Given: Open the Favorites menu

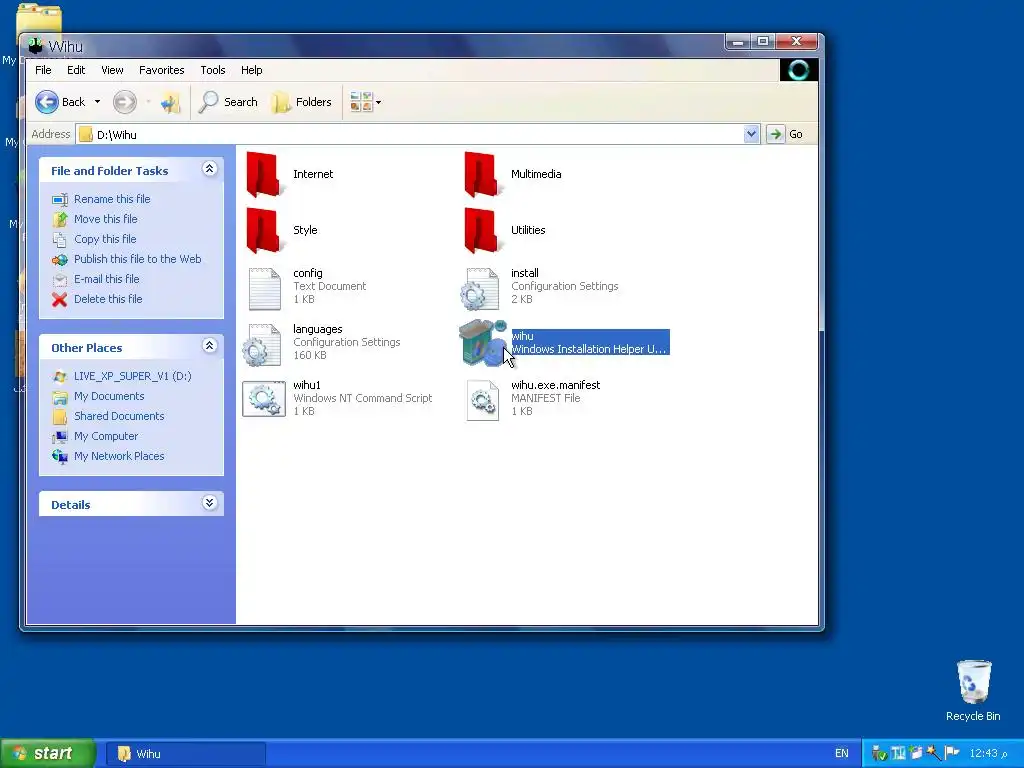Looking at the screenshot, I should (x=161, y=70).
